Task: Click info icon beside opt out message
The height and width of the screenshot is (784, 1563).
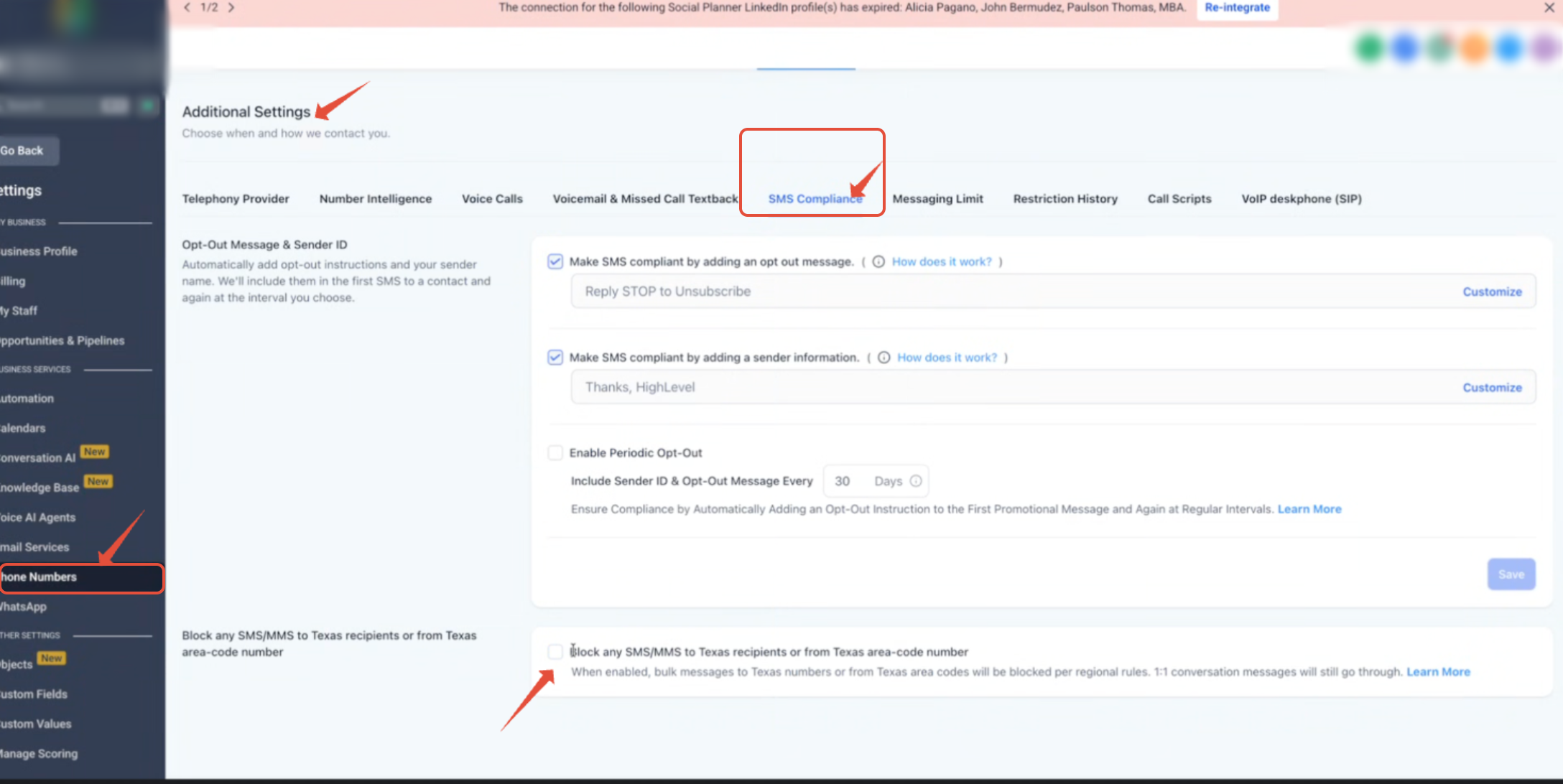Action: 878,261
